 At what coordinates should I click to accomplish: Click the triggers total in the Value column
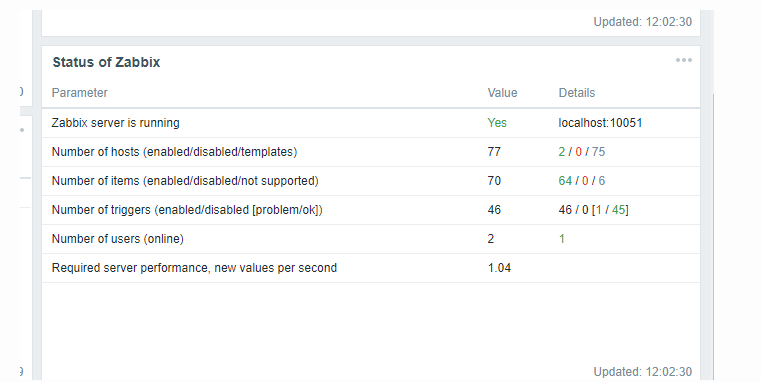[x=494, y=210]
